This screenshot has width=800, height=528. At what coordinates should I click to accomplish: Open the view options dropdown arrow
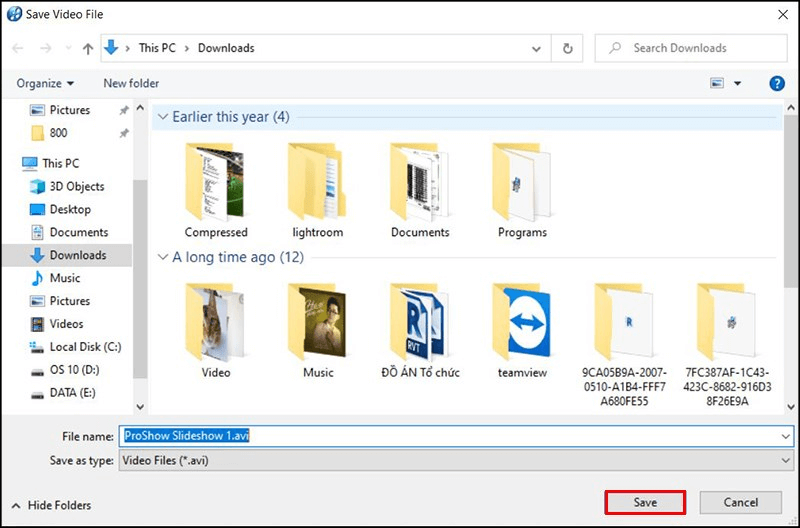[738, 84]
